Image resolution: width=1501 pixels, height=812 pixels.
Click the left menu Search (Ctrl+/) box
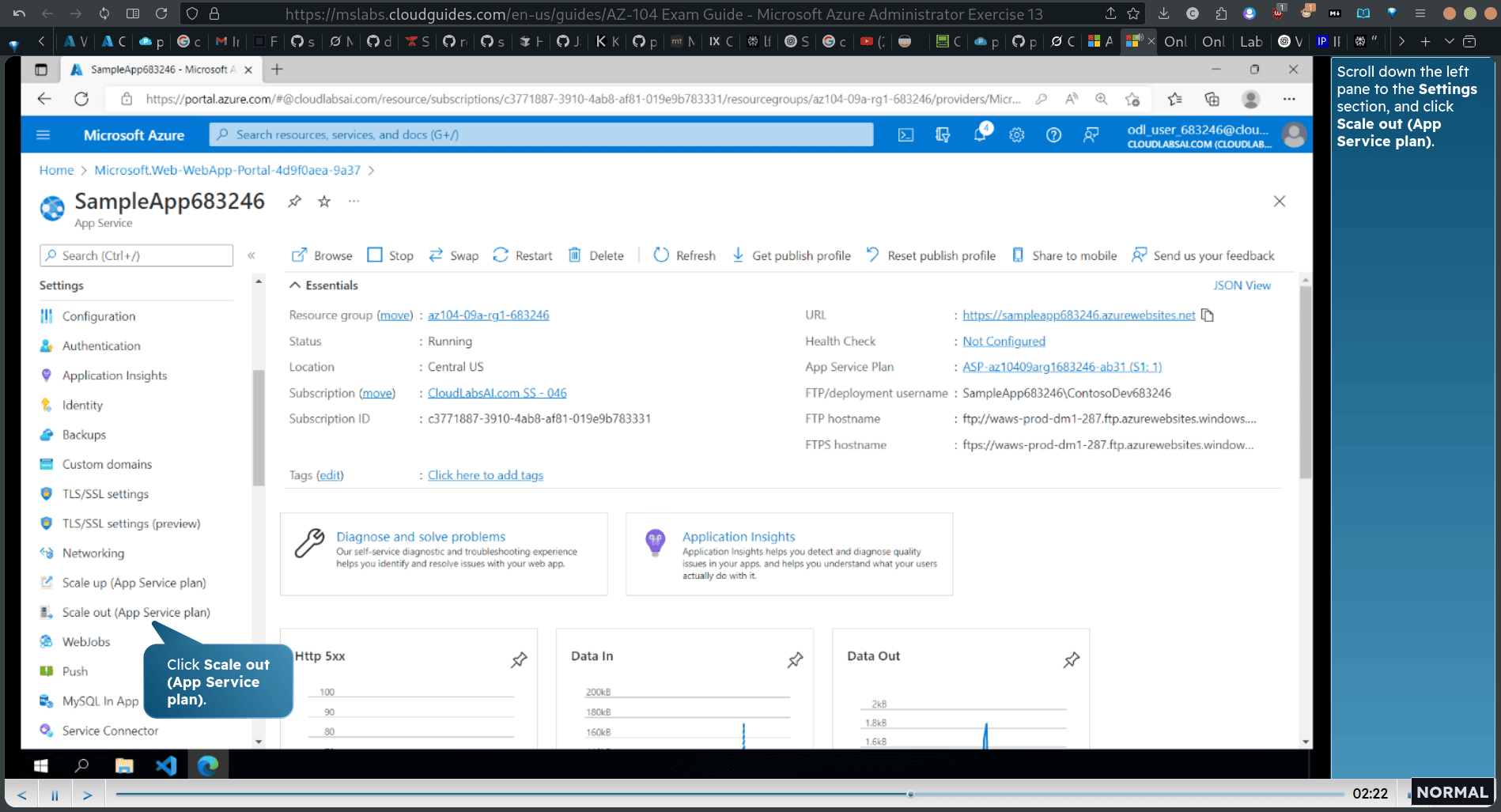coord(136,255)
